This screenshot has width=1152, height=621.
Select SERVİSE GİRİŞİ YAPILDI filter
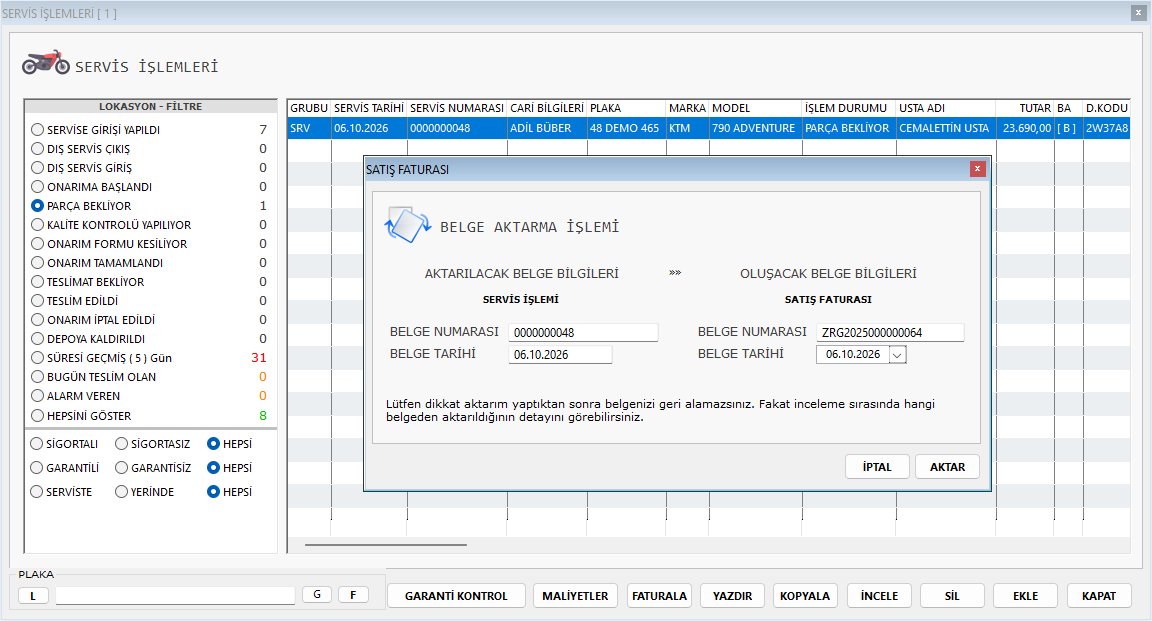(37, 129)
